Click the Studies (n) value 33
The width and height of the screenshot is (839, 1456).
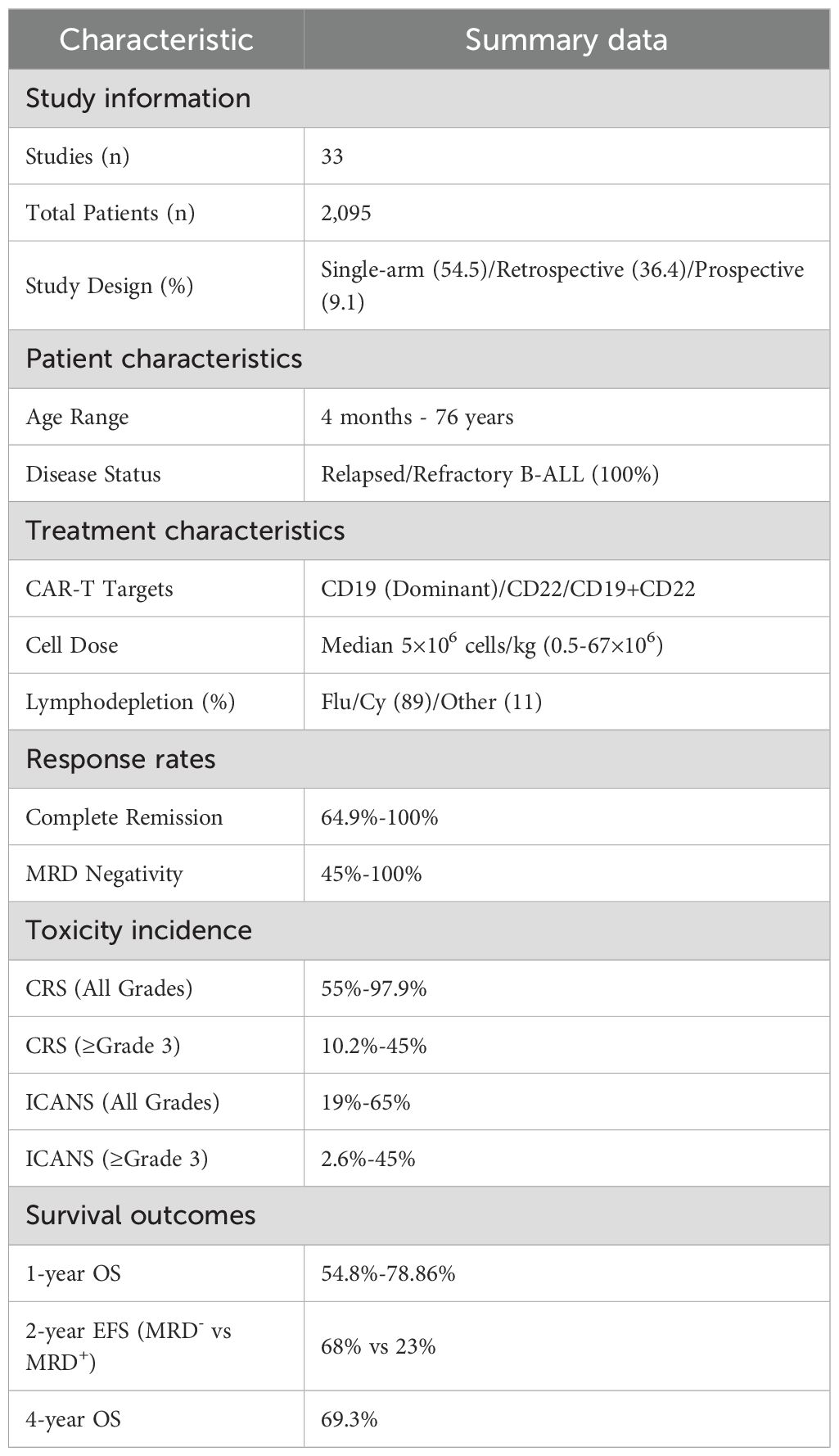332,156
